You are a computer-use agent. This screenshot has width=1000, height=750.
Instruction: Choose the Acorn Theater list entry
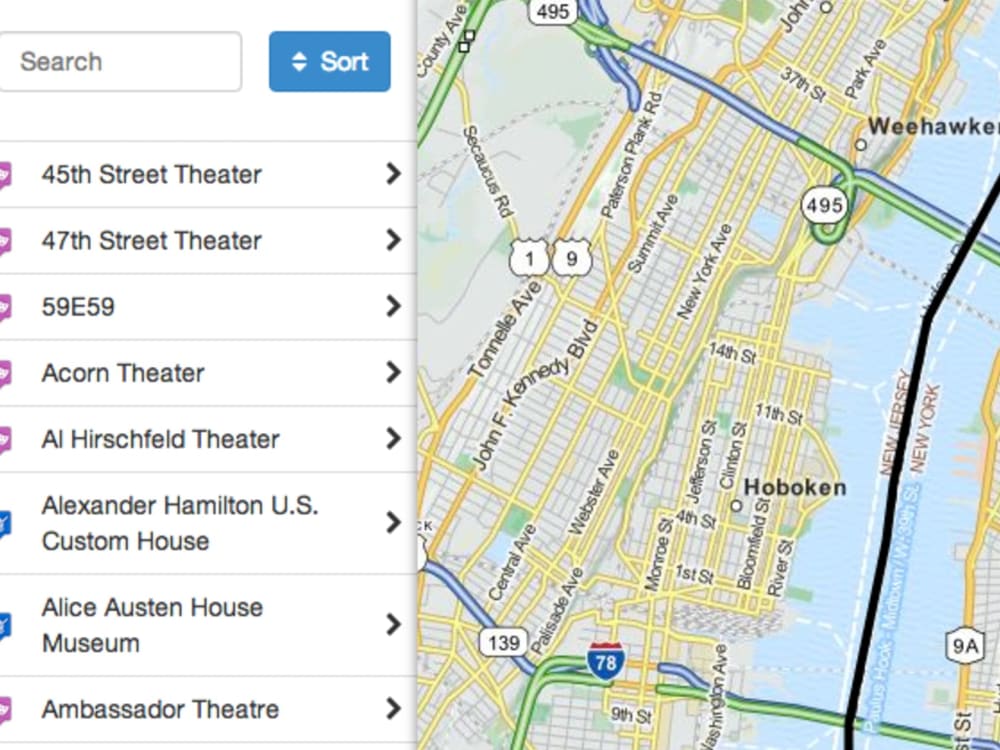pyautogui.click(x=208, y=373)
